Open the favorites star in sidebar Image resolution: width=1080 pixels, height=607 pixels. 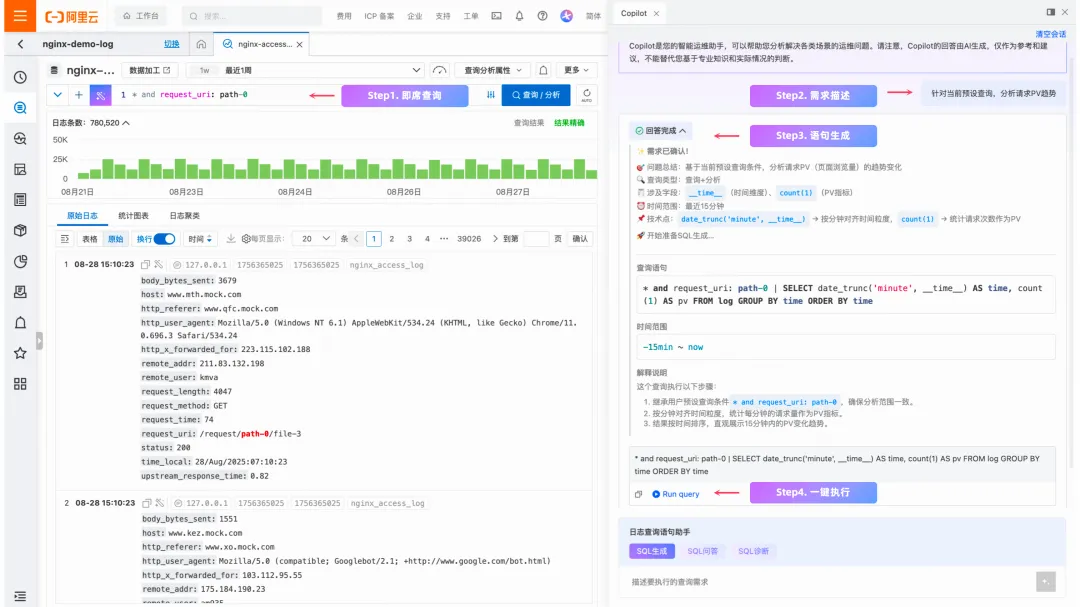click(20, 353)
